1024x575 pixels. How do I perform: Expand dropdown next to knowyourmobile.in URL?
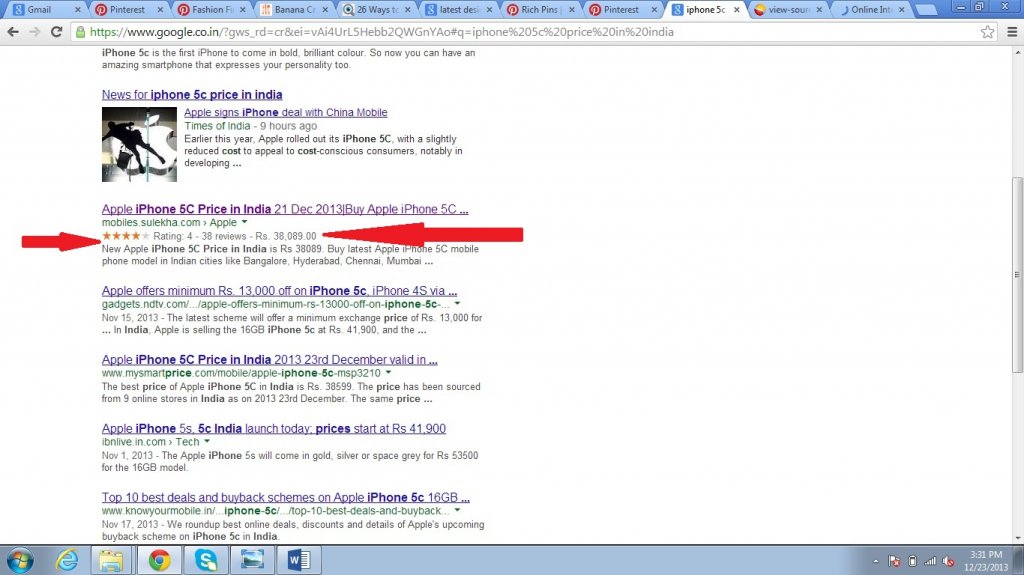(457, 510)
